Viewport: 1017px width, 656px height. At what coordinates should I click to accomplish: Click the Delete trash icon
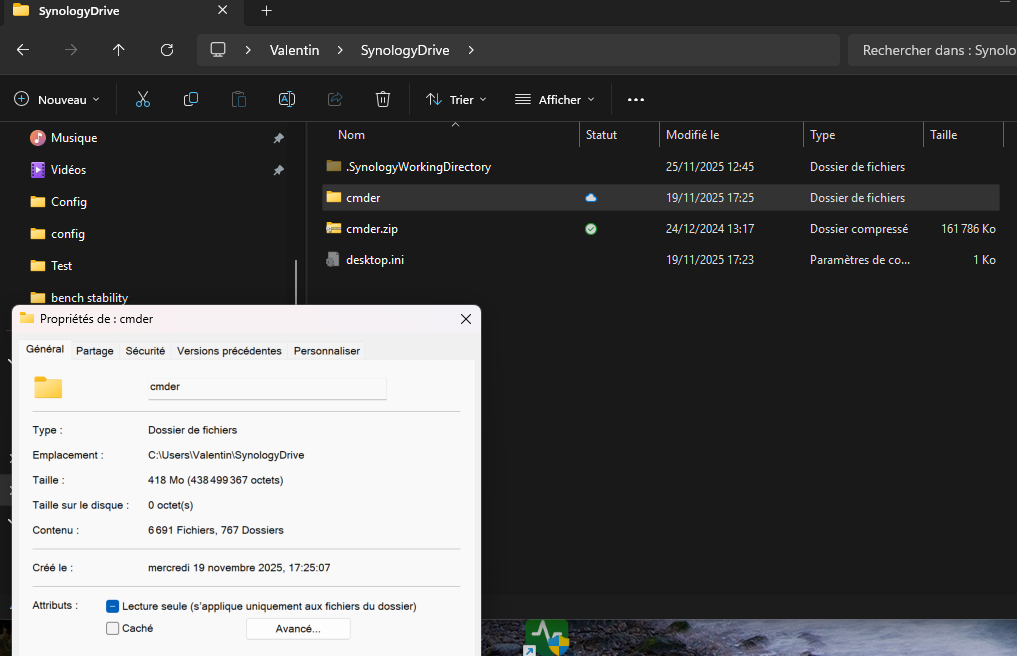coord(382,99)
